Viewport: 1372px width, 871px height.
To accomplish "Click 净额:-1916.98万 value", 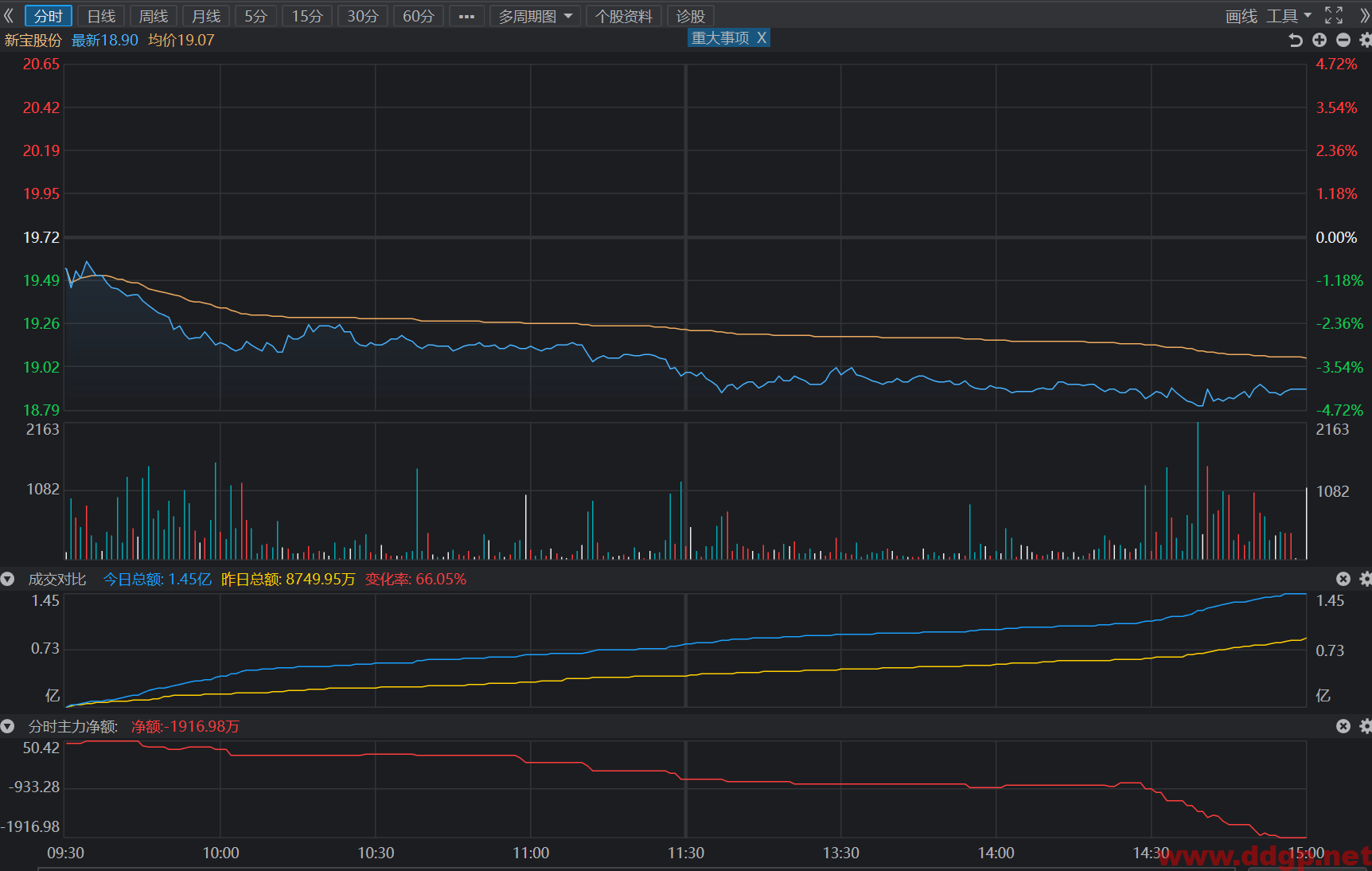I will [x=185, y=726].
